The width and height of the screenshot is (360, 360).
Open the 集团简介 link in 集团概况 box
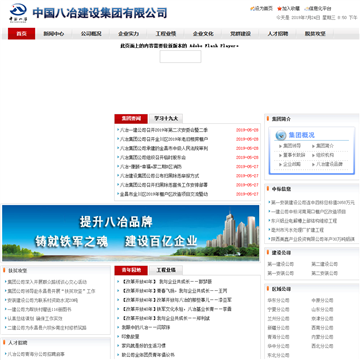tap(325, 146)
